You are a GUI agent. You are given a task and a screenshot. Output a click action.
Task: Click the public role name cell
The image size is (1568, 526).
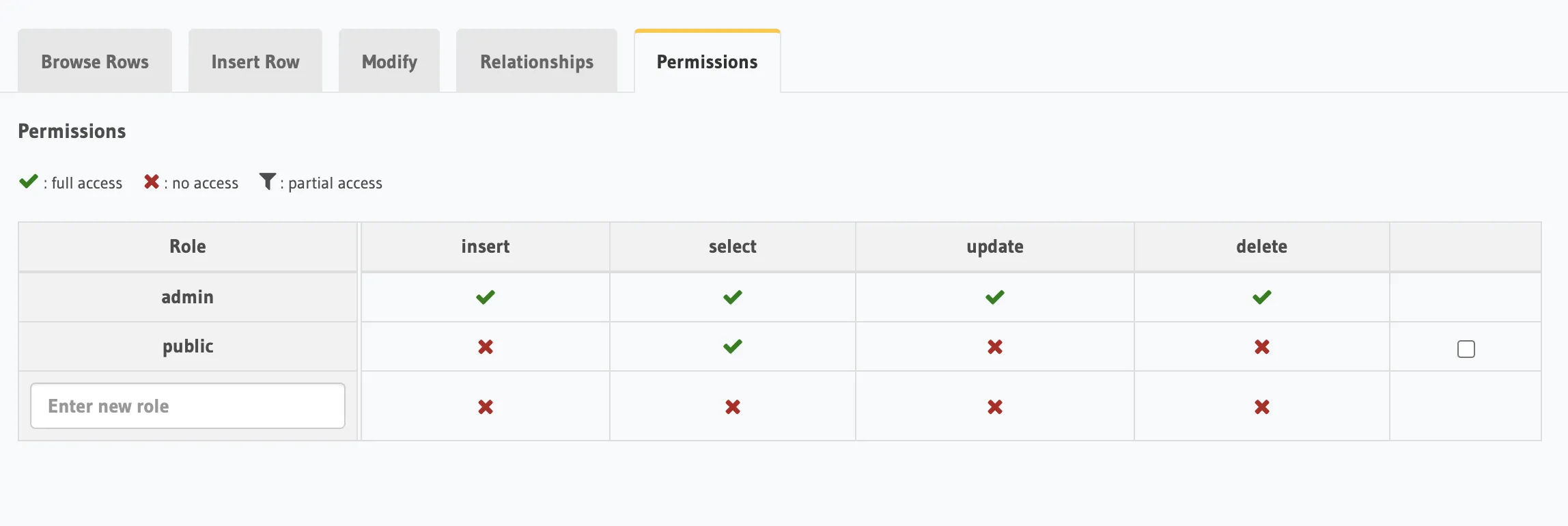[x=188, y=347]
